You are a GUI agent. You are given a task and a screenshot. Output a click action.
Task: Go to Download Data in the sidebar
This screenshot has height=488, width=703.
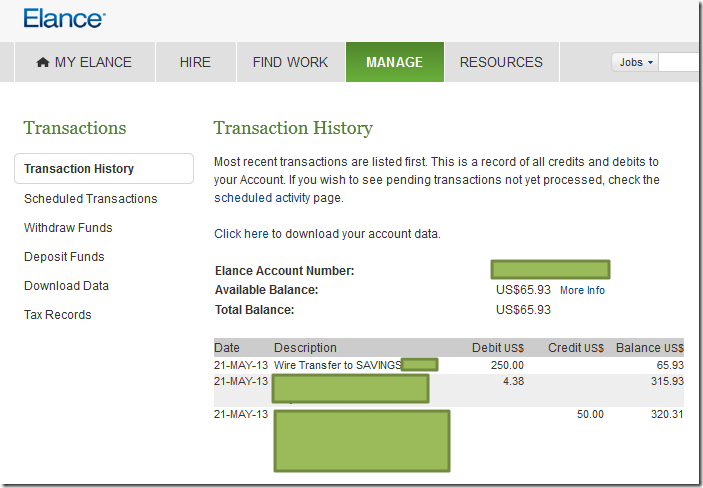[x=66, y=286]
